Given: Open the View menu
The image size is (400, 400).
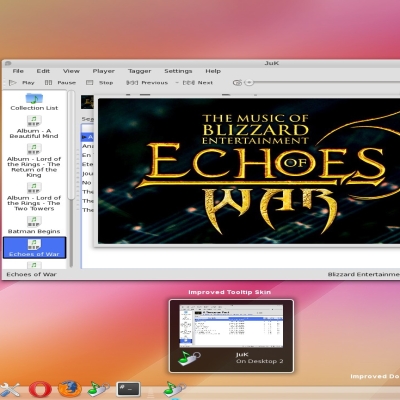Looking at the screenshot, I should (x=71, y=71).
